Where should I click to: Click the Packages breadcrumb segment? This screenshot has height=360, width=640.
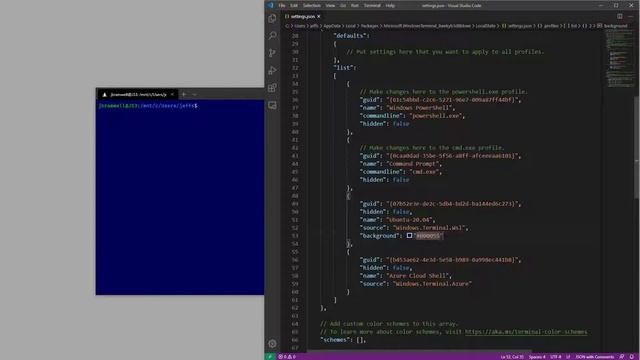pyautogui.click(x=369, y=26)
